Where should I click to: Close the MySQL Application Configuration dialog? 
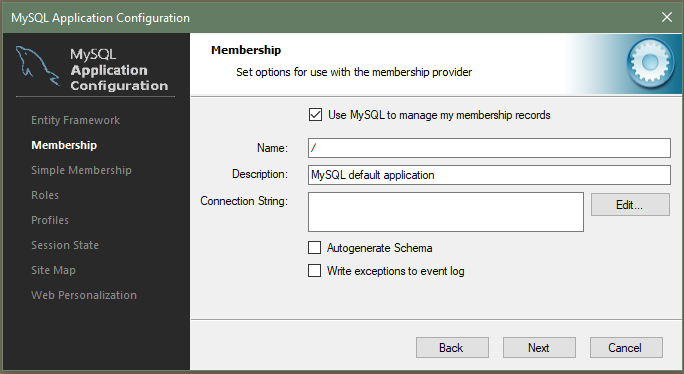[667, 17]
